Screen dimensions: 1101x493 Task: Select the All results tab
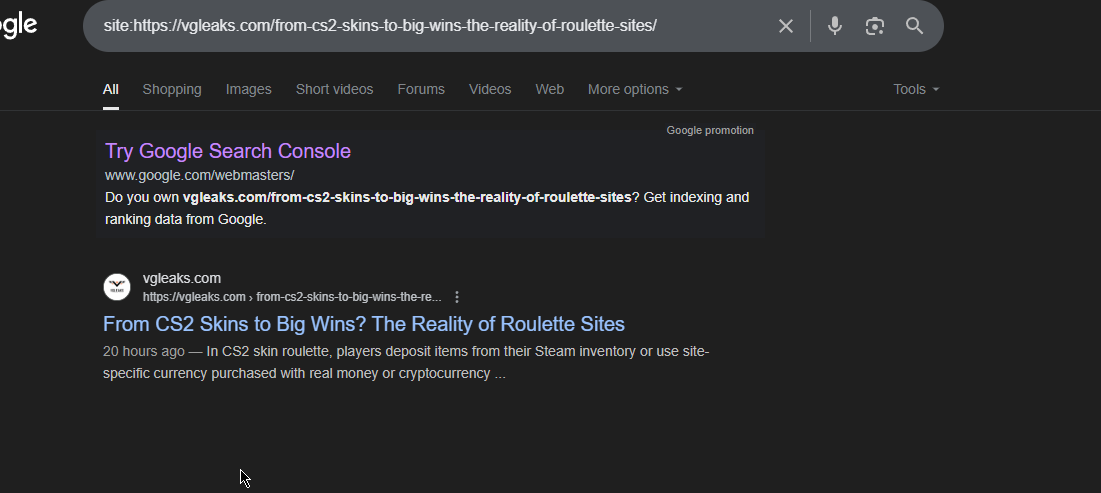[x=111, y=89]
